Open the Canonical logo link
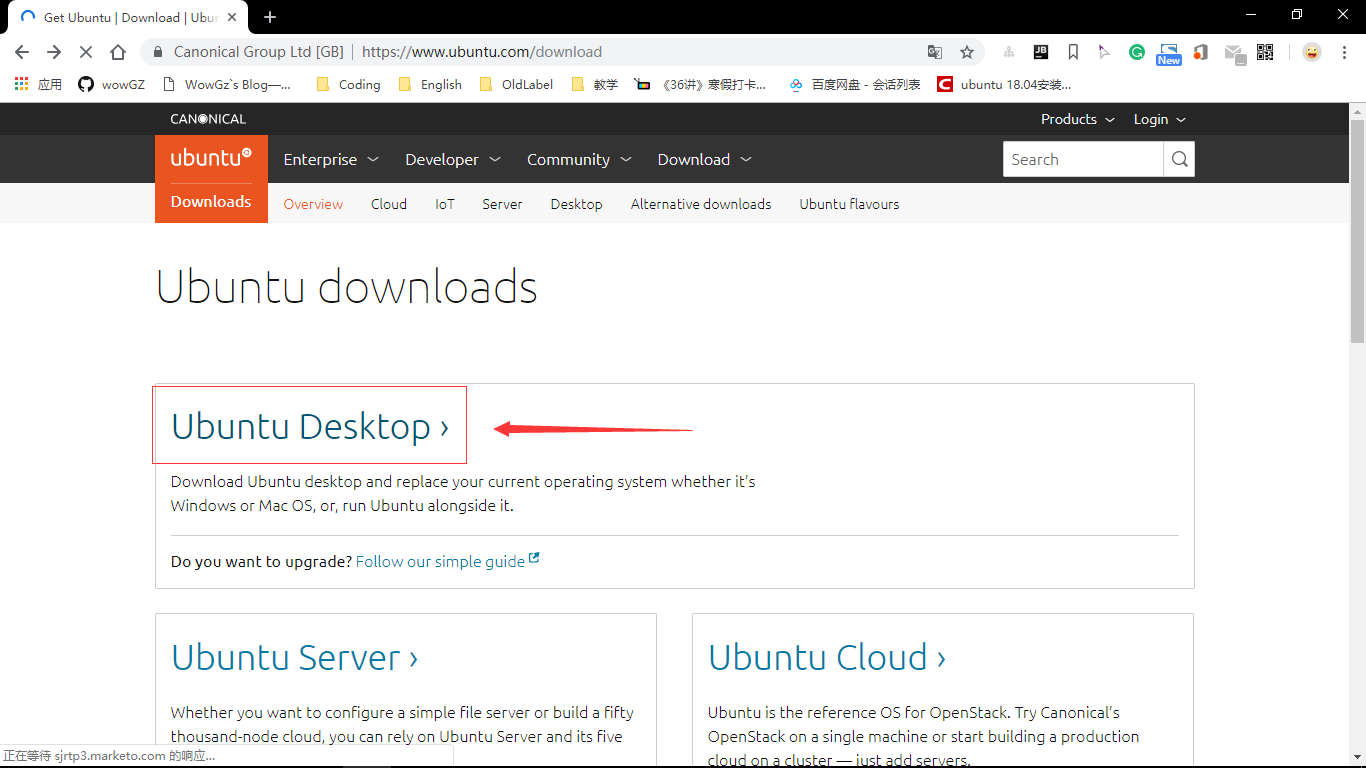This screenshot has width=1366, height=768. point(208,119)
